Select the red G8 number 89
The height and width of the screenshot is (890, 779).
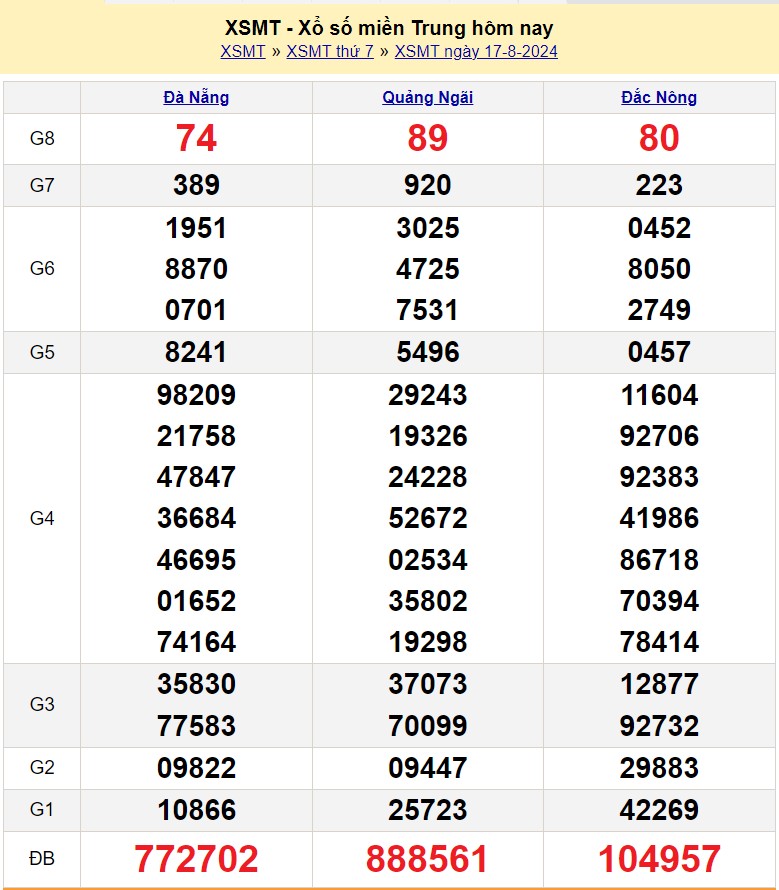pyautogui.click(x=428, y=139)
